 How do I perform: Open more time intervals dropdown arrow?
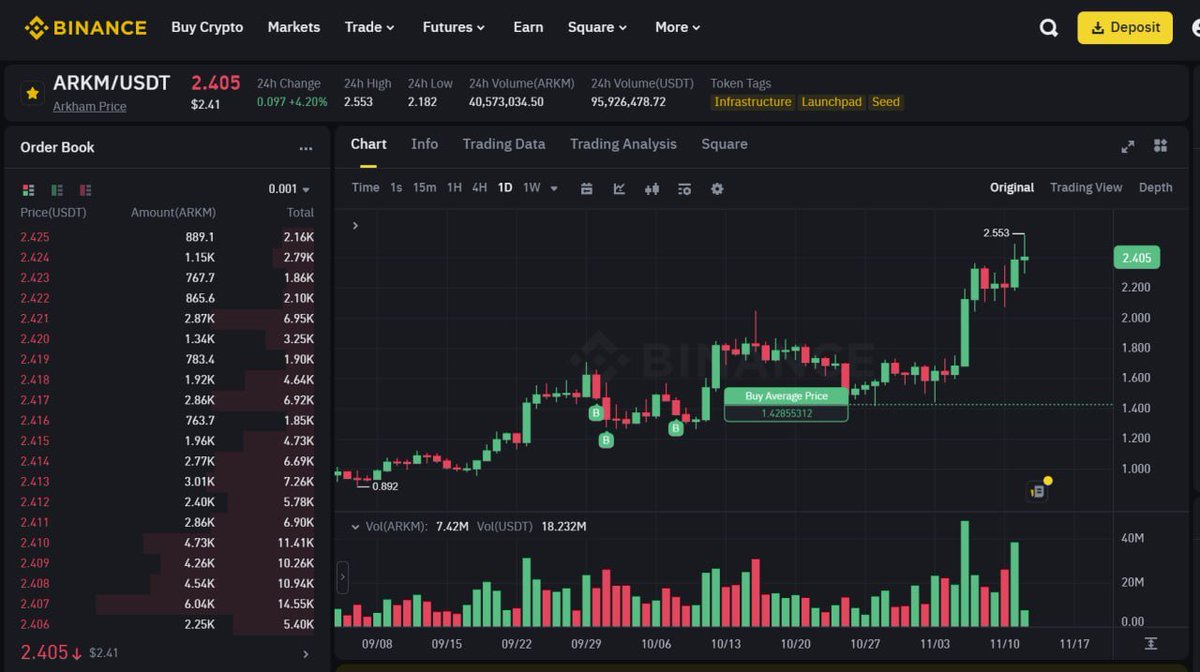point(554,188)
